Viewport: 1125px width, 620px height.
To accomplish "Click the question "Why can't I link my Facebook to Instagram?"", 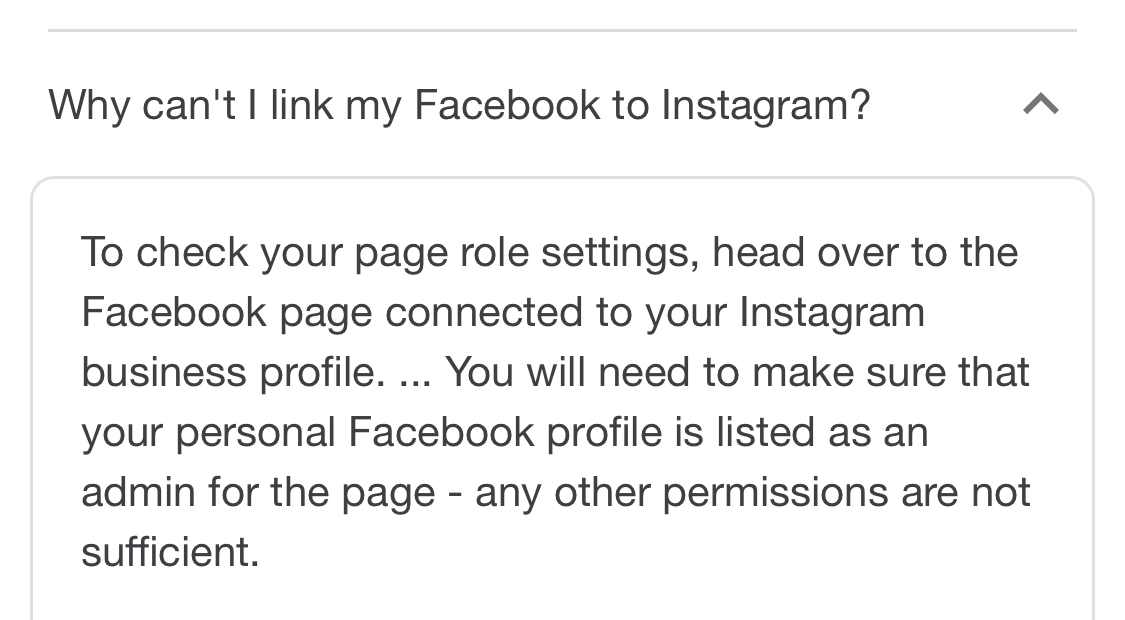I will [459, 104].
